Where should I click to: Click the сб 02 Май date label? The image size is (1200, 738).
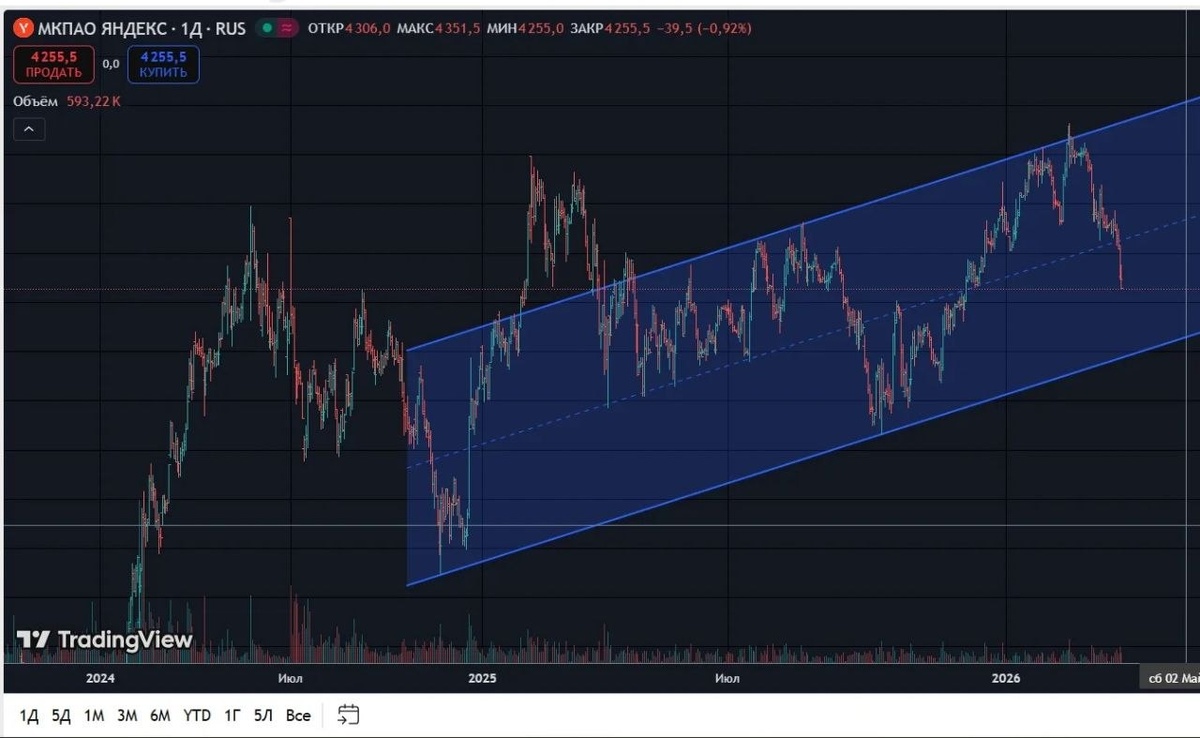pyautogui.click(x=1171, y=678)
